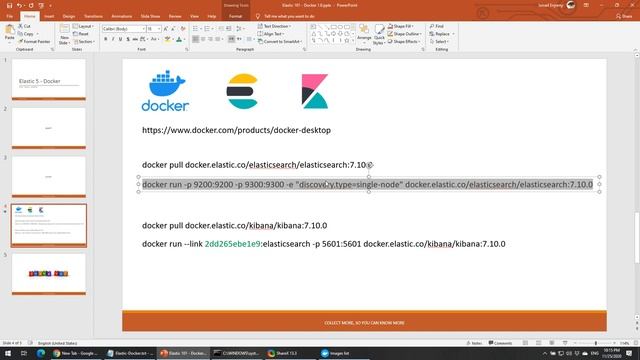Toggle strikethrough formatting
Screen dimensions: 640x360
point(135,39)
